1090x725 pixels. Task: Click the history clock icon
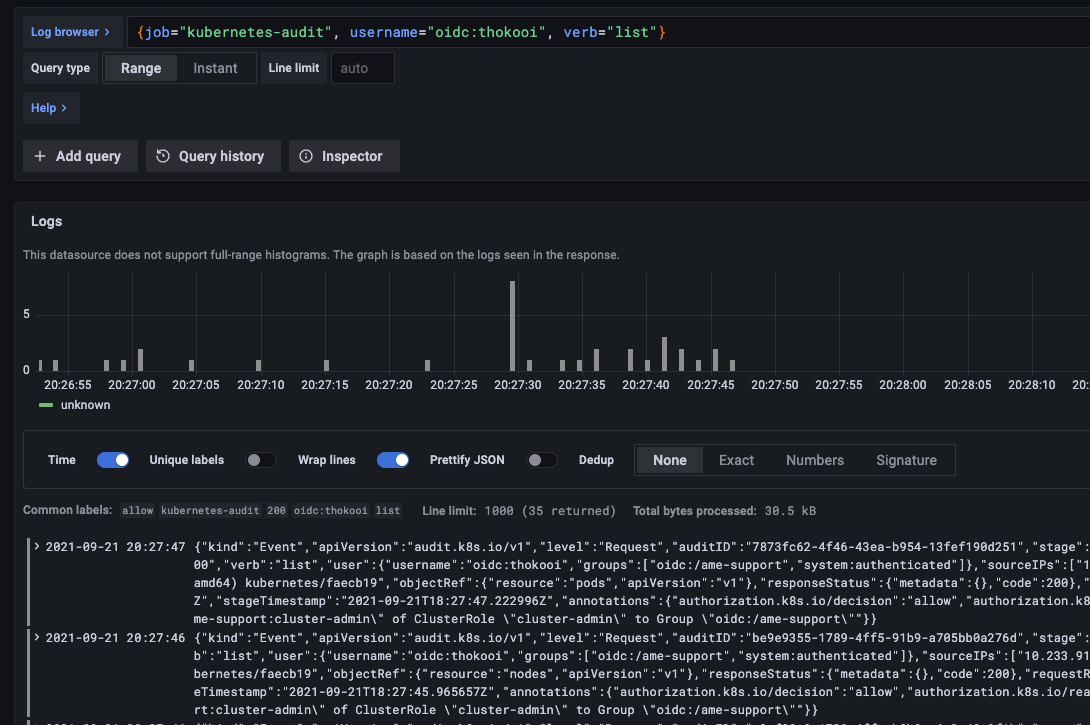(163, 156)
